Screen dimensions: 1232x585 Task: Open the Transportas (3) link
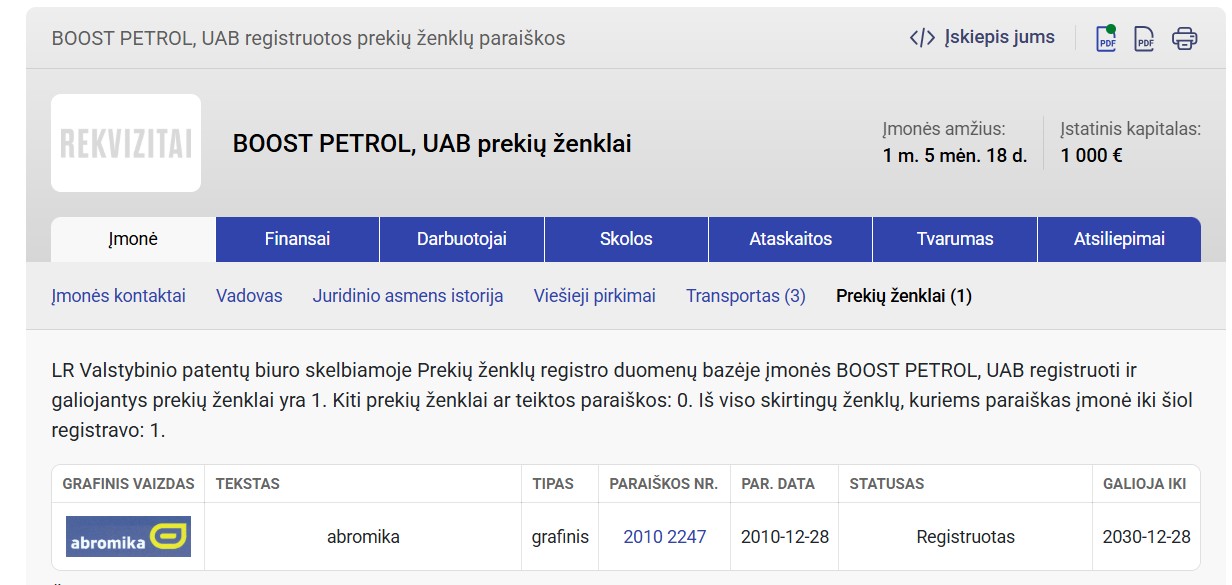point(745,296)
